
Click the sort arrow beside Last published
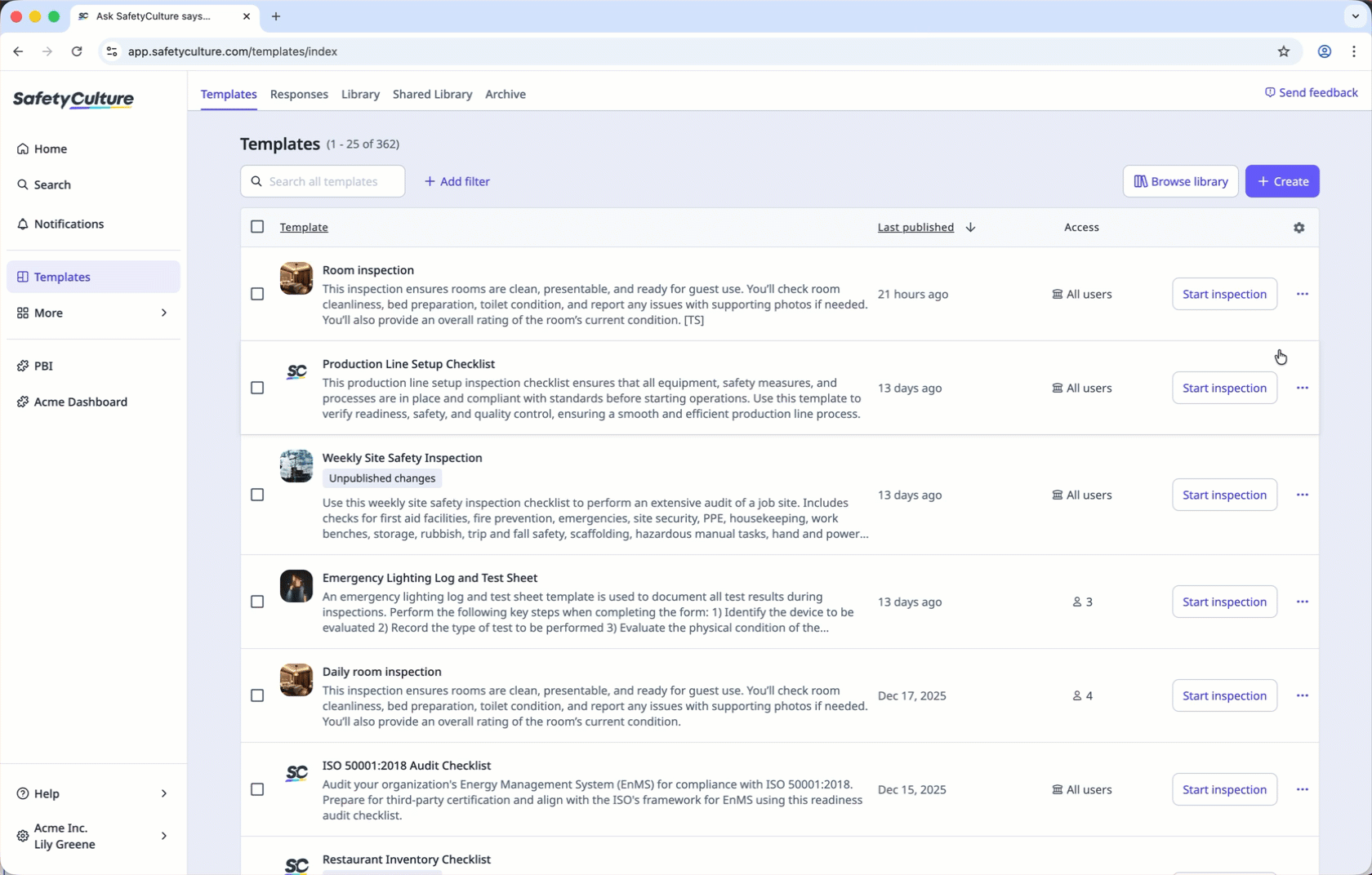point(970,228)
